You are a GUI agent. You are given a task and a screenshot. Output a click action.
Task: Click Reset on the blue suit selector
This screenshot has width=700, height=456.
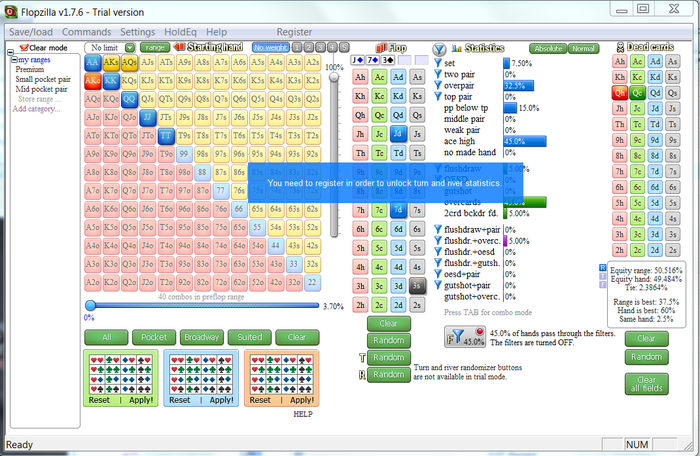(179, 400)
